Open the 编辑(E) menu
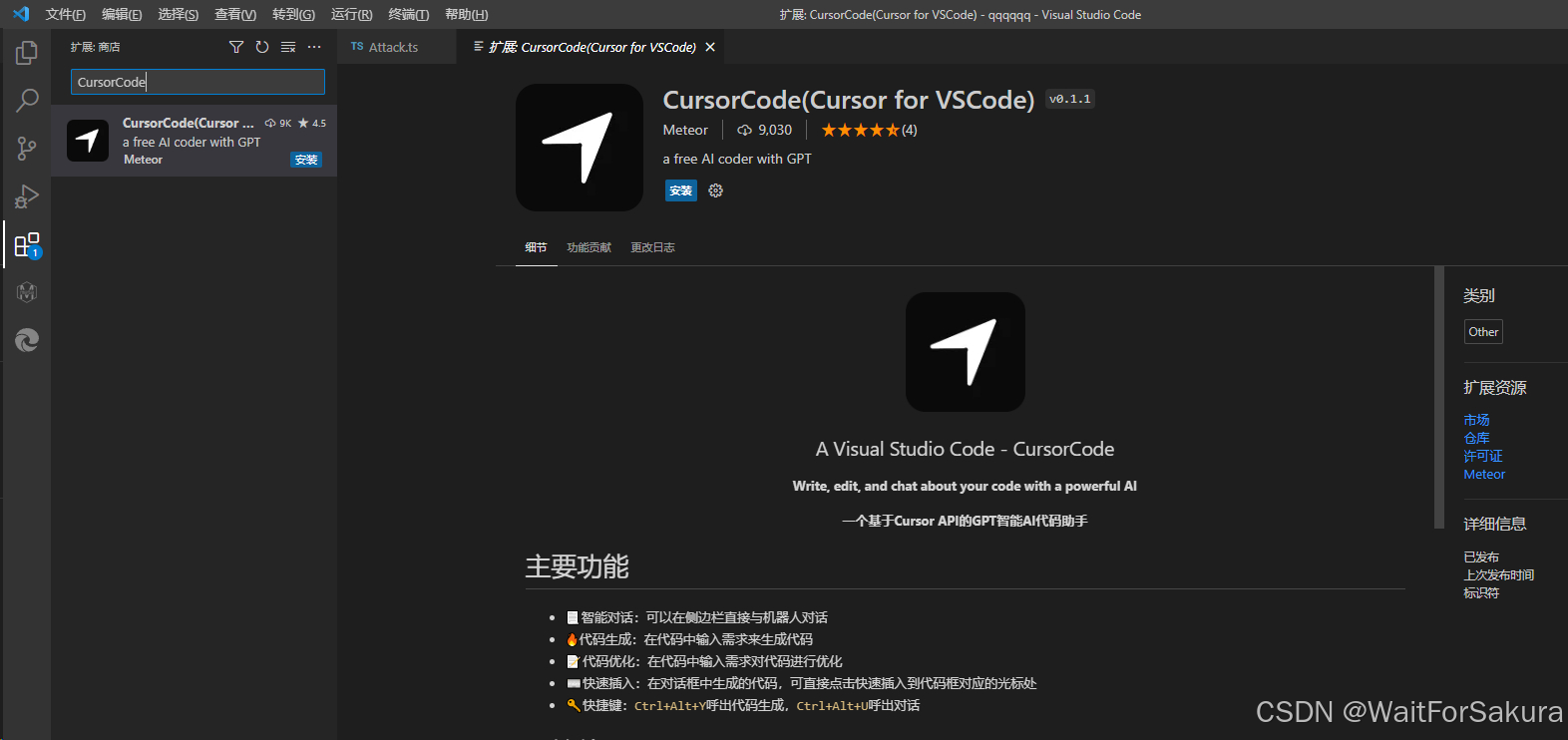Viewport: 1568px width, 740px height. pyautogui.click(x=122, y=14)
